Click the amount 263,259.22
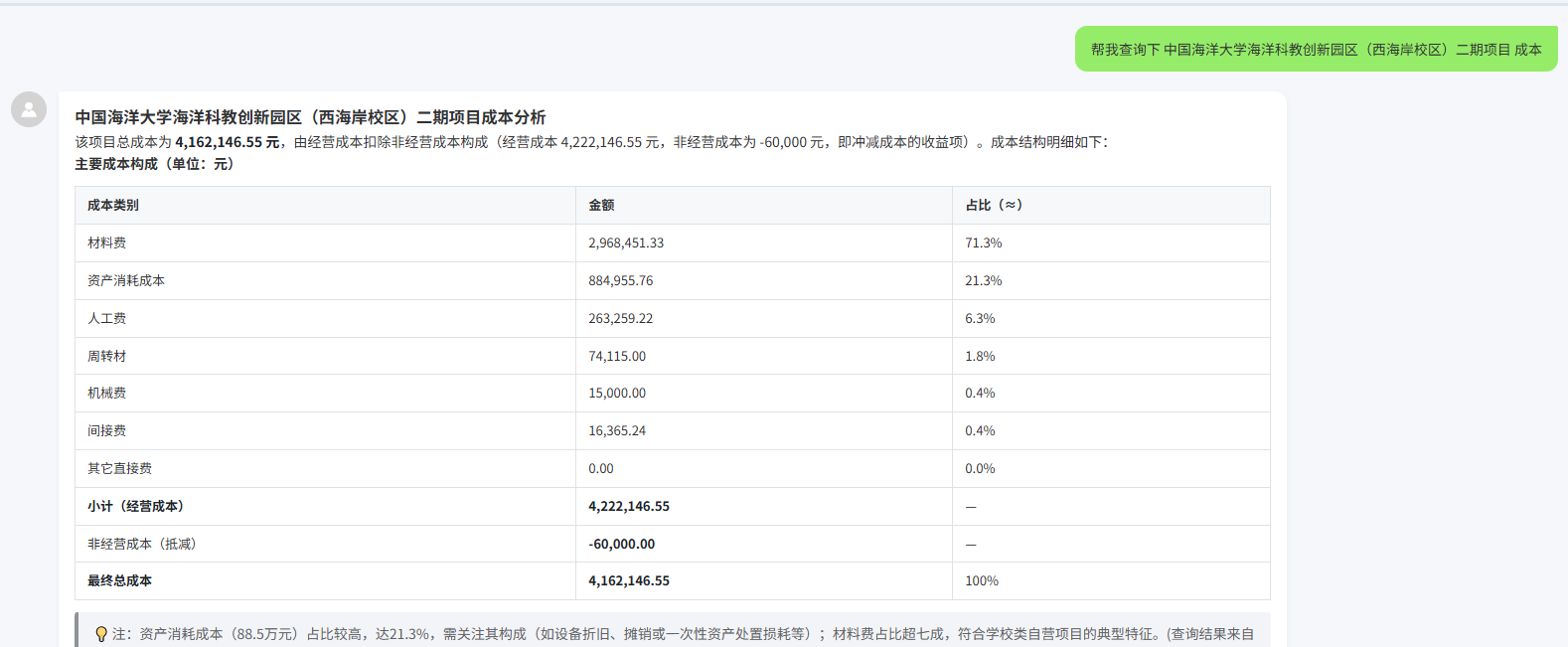 [621, 318]
